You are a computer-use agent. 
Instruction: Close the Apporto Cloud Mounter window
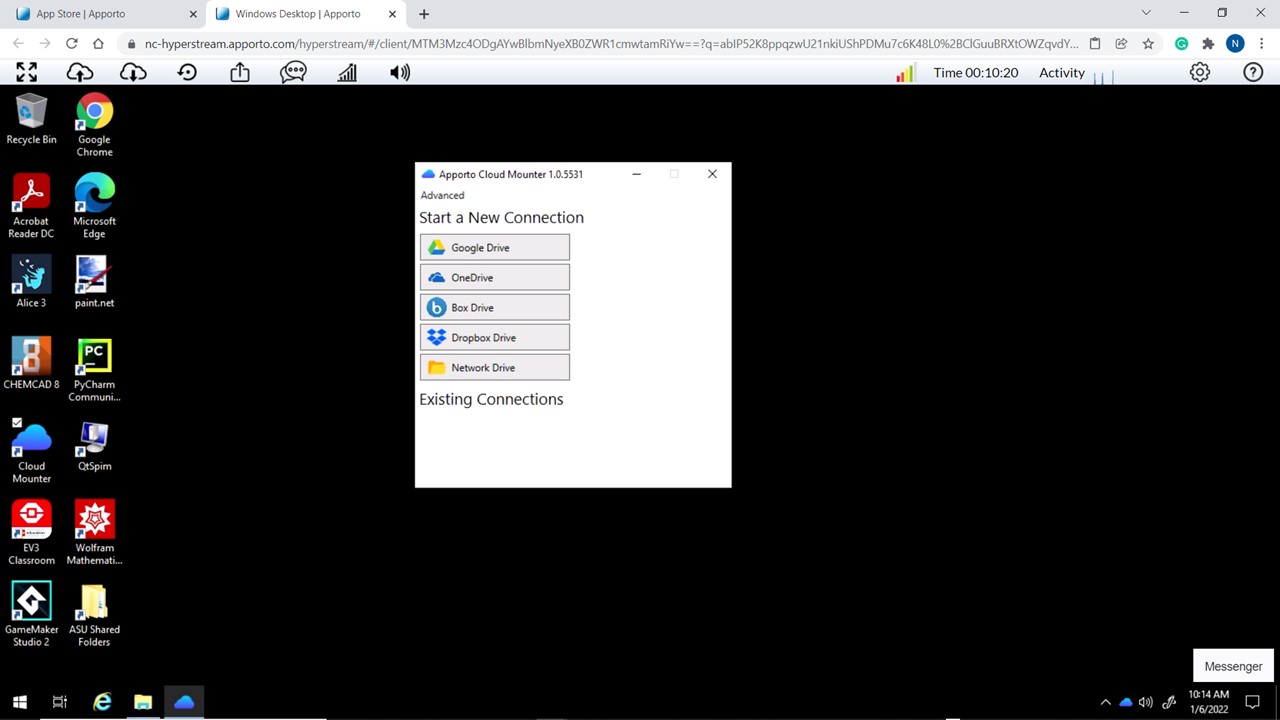(x=712, y=174)
